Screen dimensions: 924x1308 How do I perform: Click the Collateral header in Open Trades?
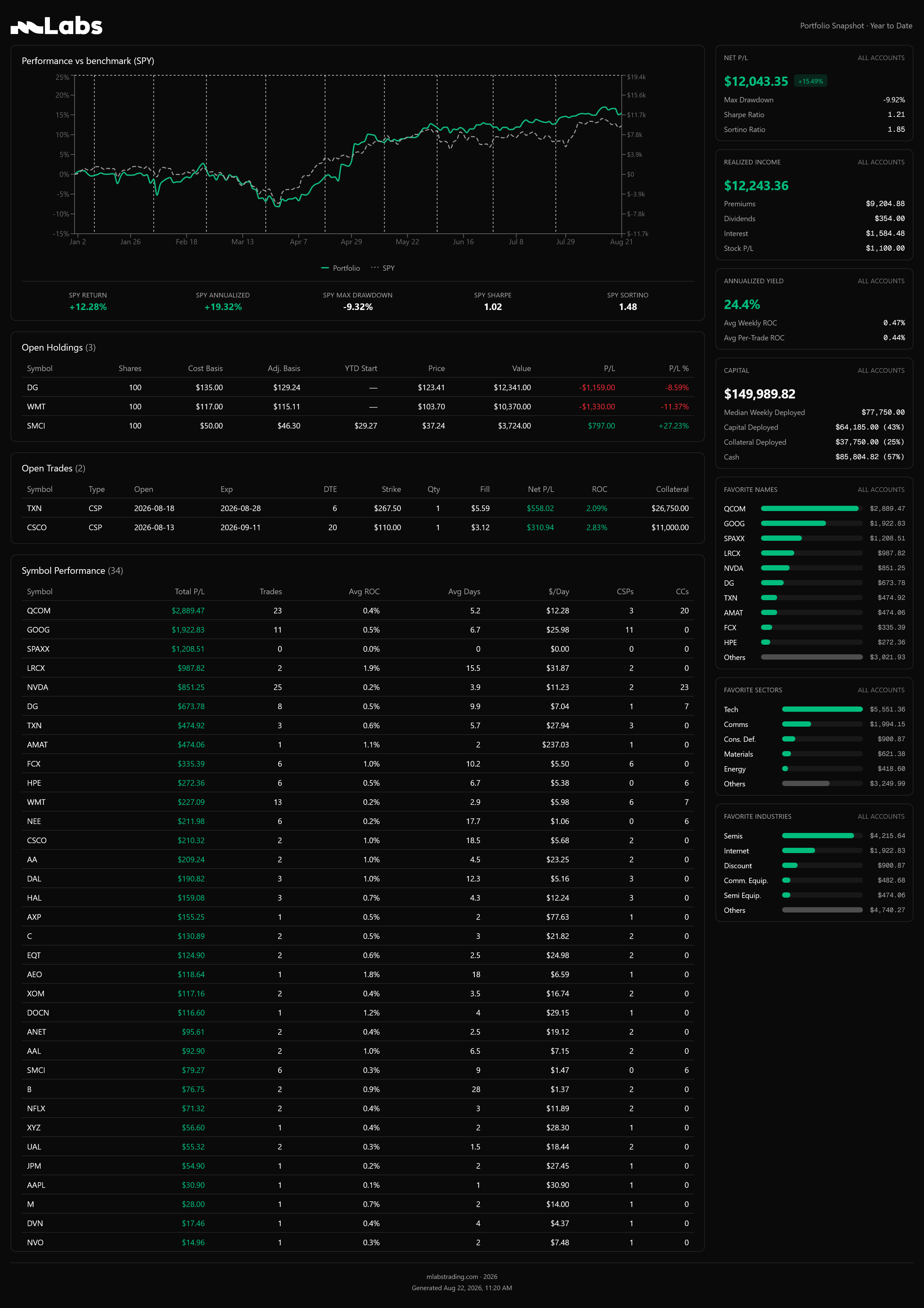click(x=672, y=489)
